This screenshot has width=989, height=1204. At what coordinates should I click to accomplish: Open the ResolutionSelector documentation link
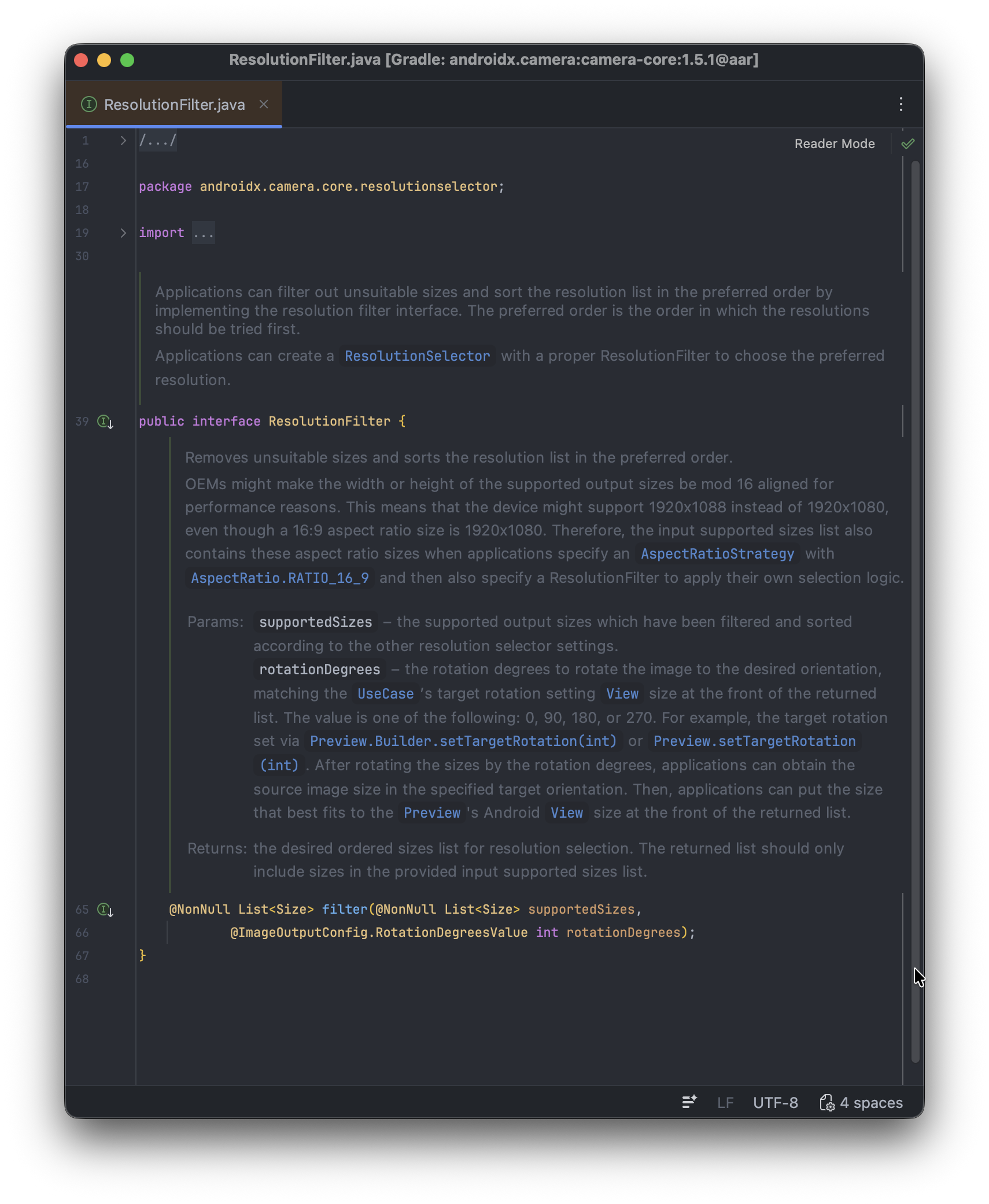coord(417,356)
